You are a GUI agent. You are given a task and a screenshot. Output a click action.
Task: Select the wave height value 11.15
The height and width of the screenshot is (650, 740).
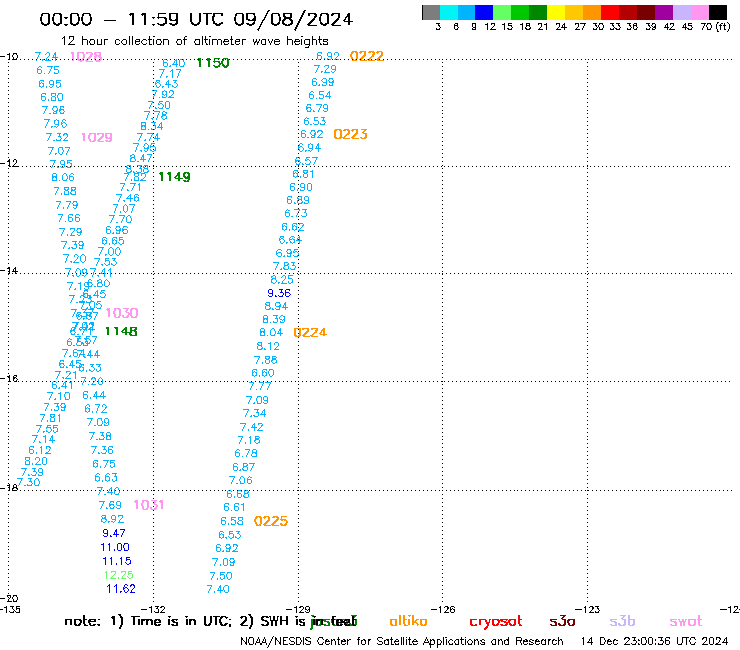(x=117, y=561)
